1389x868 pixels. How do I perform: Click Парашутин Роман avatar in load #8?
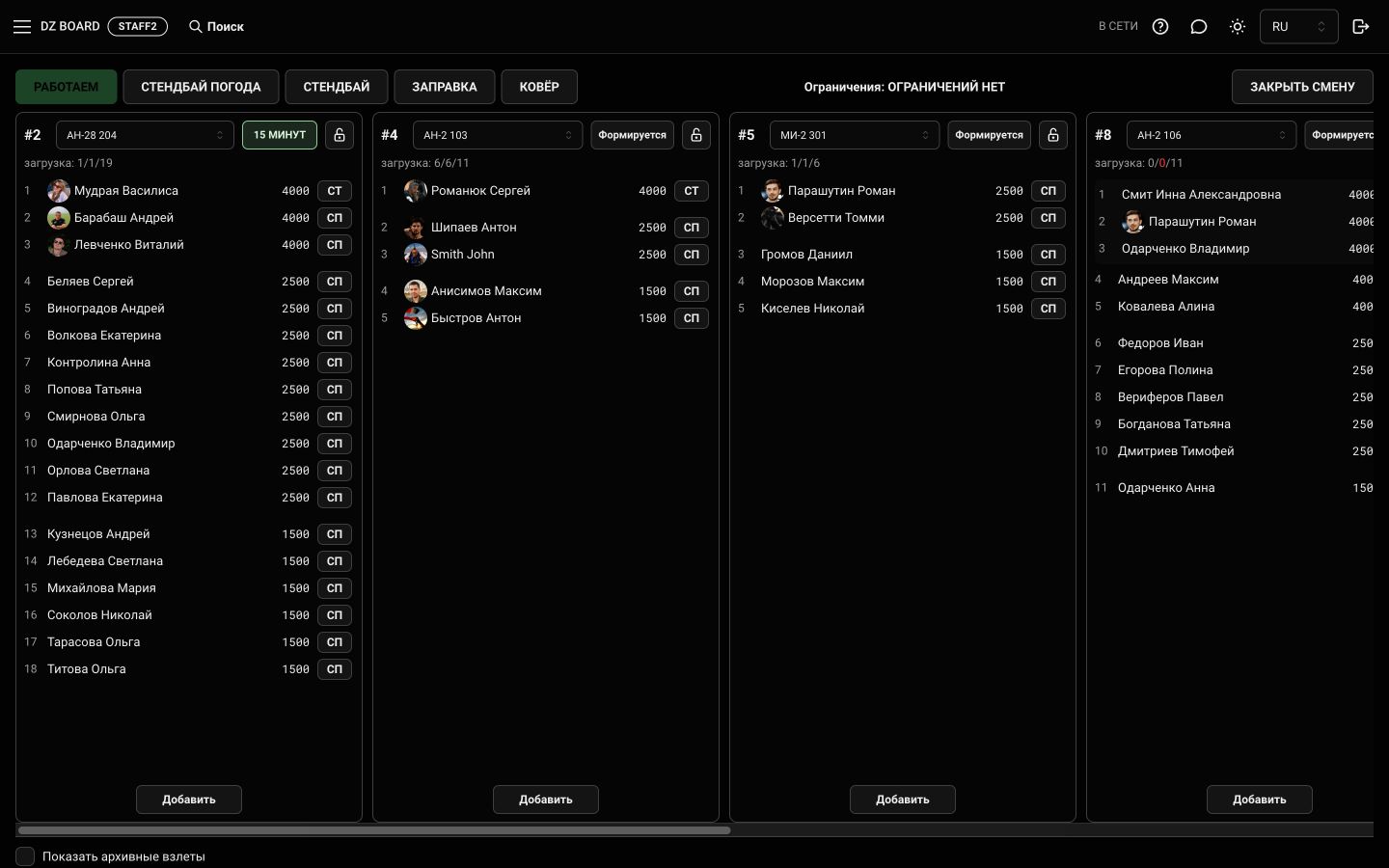1133,222
